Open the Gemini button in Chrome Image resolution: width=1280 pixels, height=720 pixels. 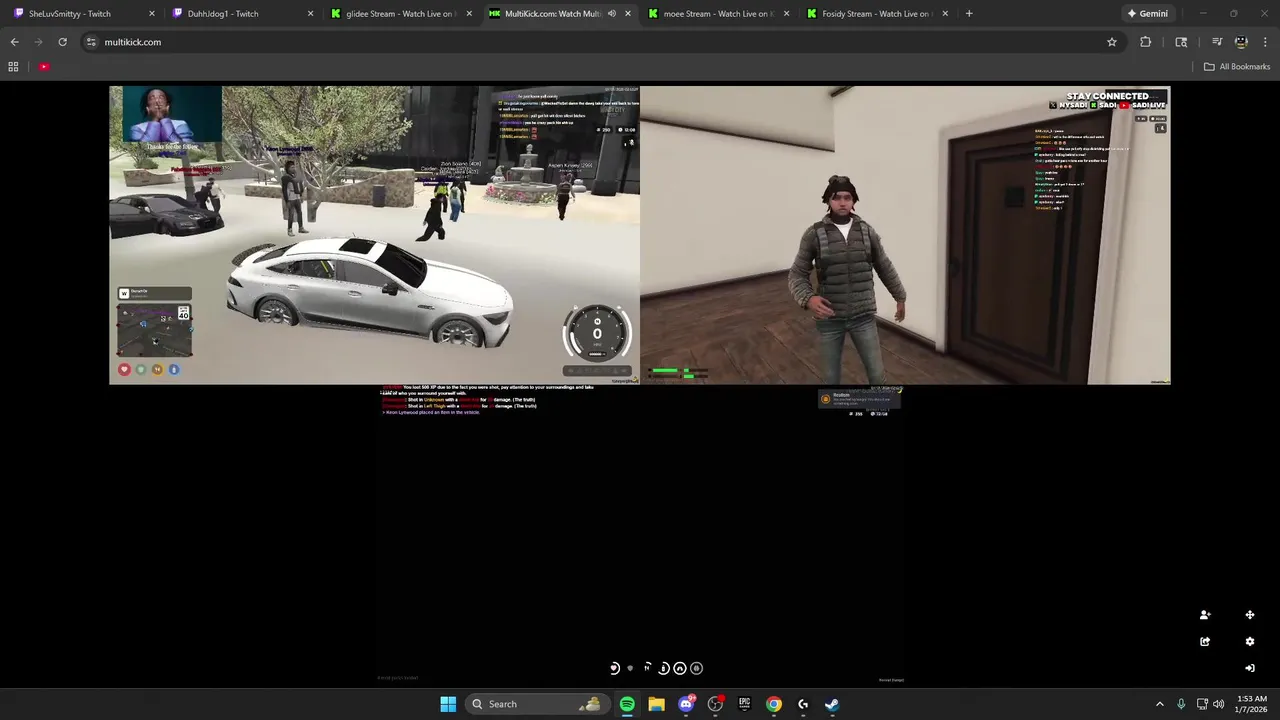1147,14
